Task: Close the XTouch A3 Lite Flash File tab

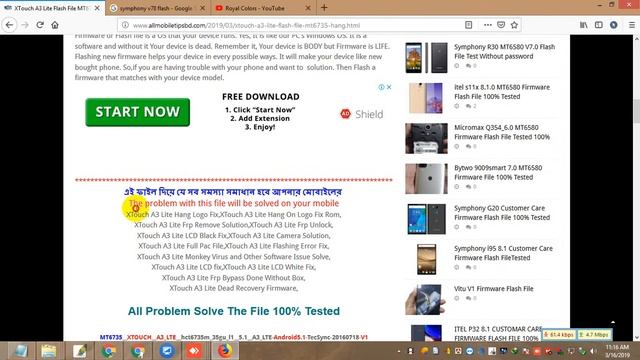Action: (97, 8)
